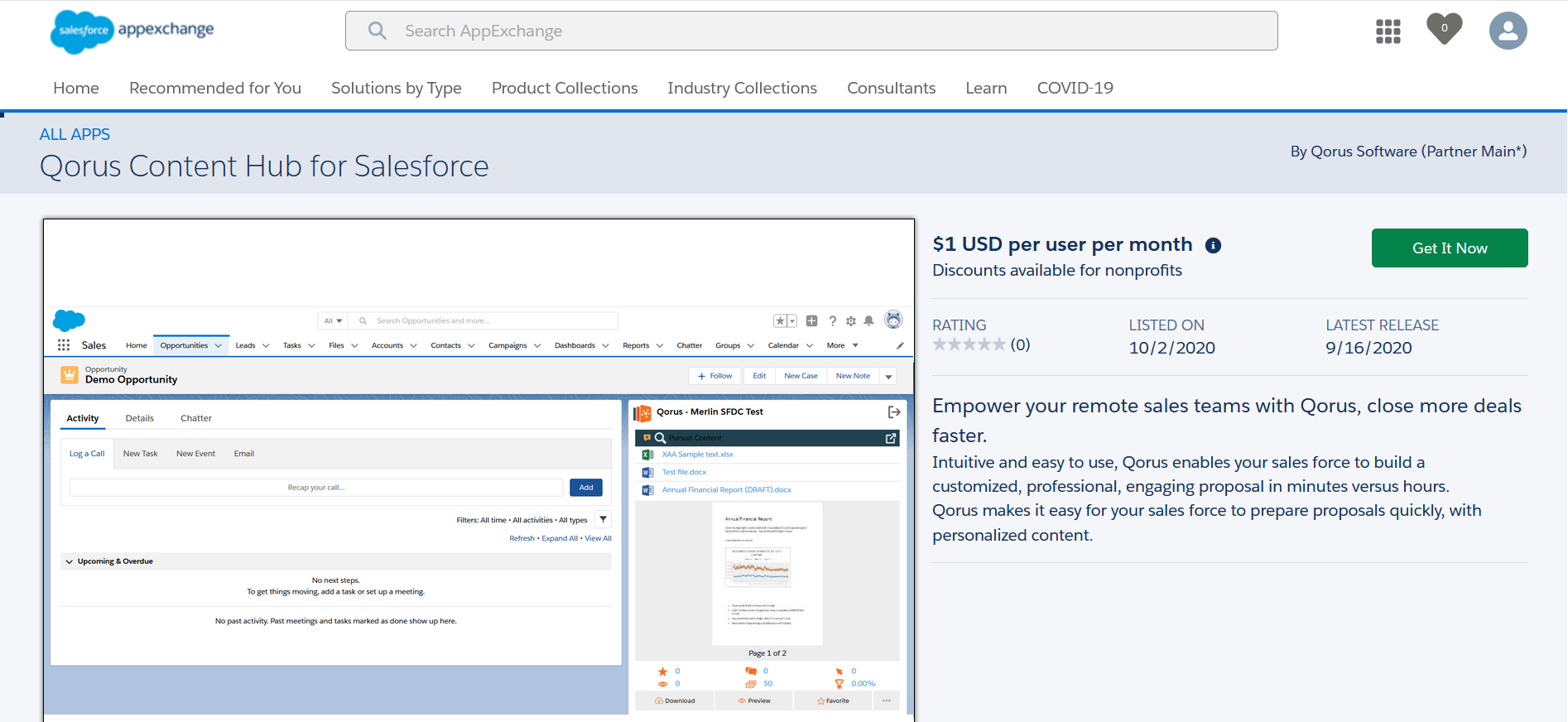This screenshot has width=1568, height=722.
Task: Expand Product Collections menu
Action: click(x=565, y=88)
